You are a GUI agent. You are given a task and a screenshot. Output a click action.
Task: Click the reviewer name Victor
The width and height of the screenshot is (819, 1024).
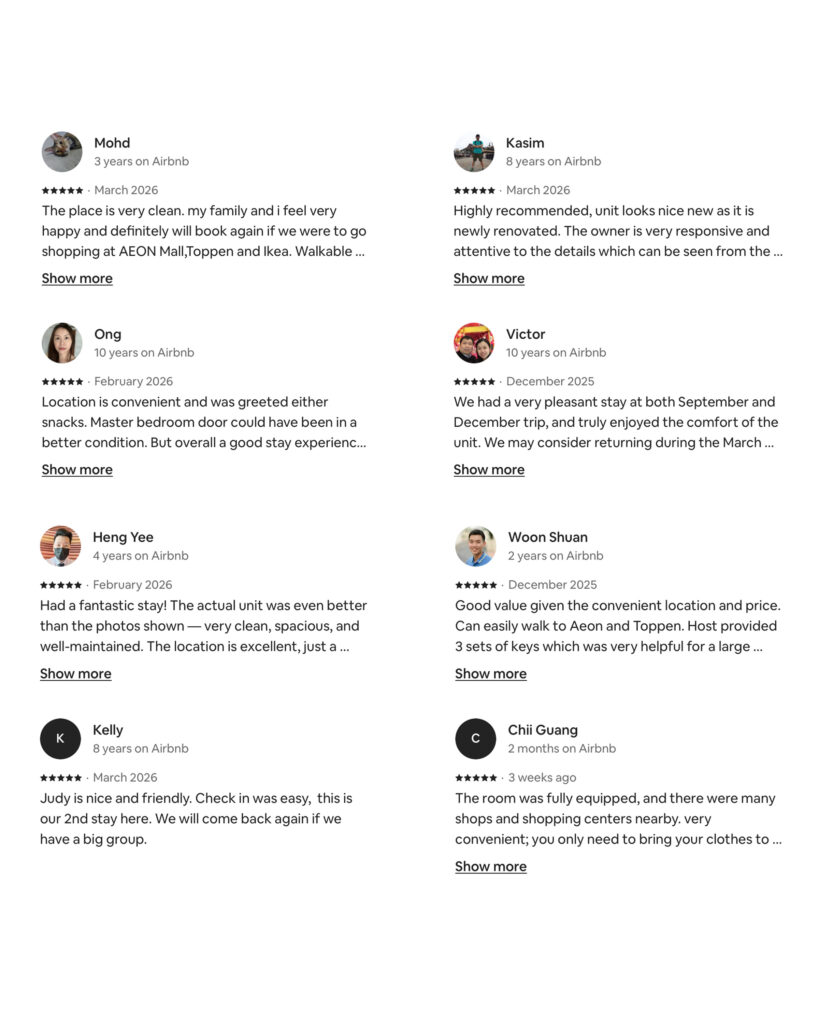point(526,334)
